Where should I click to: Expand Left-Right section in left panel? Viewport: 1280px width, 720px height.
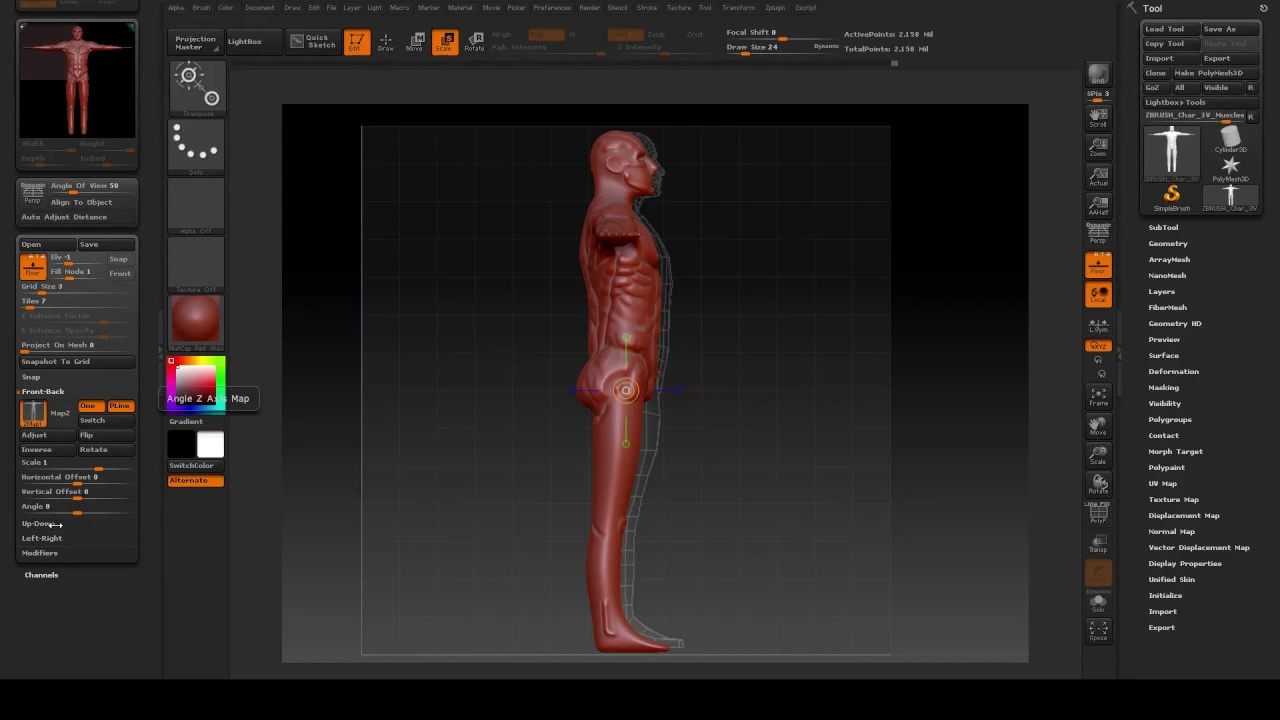(x=42, y=538)
